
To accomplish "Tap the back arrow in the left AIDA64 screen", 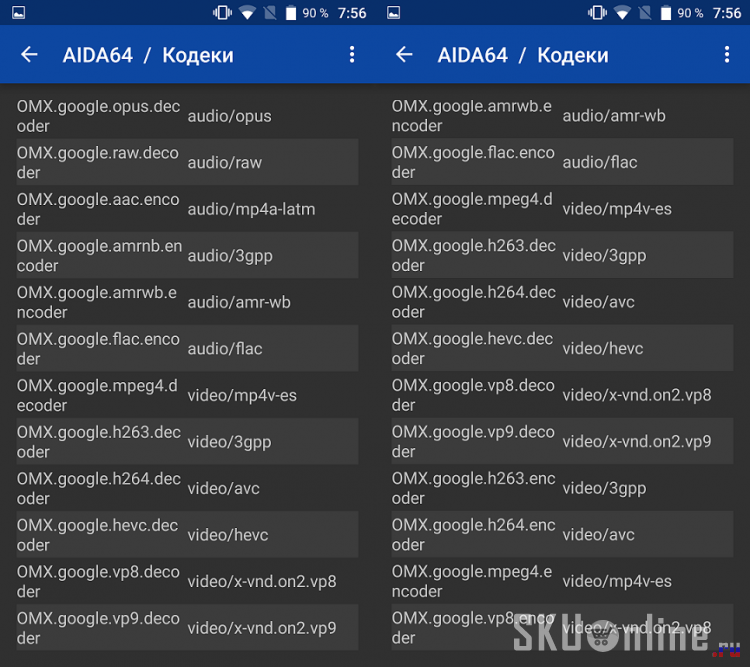I will click(29, 55).
